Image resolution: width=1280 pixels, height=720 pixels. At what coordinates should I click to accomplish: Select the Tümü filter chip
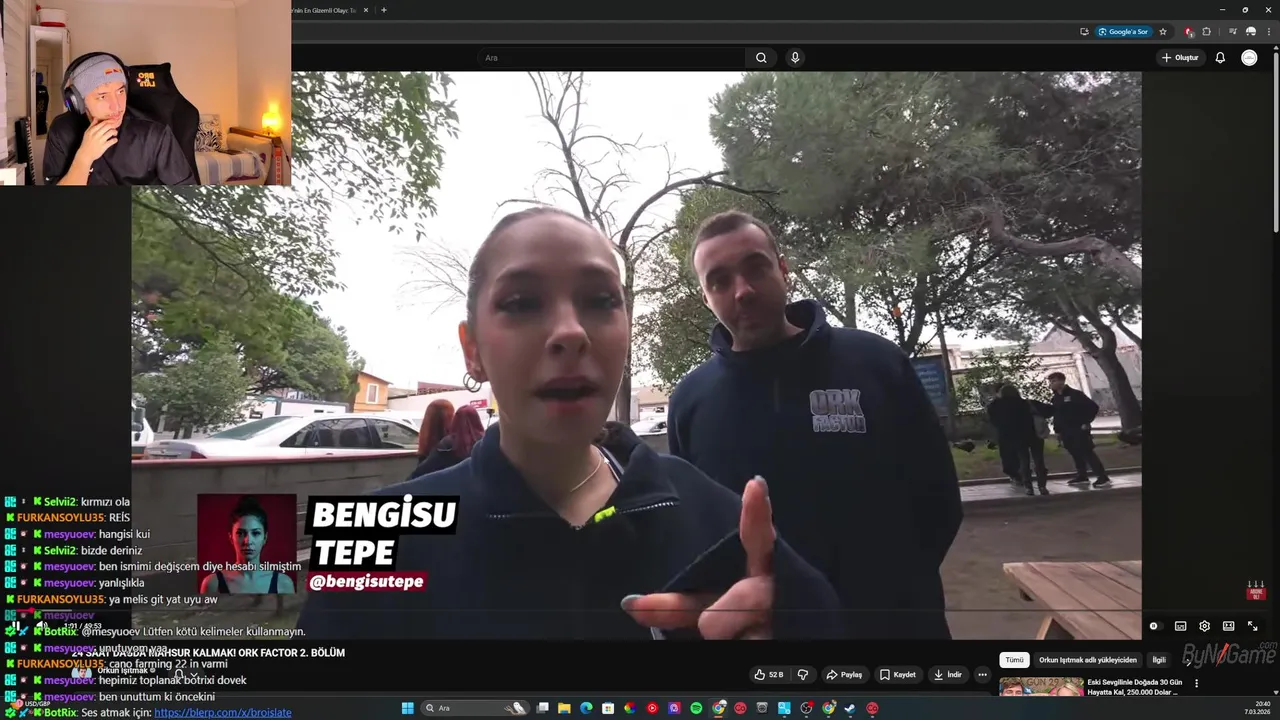(x=1014, y=660)
